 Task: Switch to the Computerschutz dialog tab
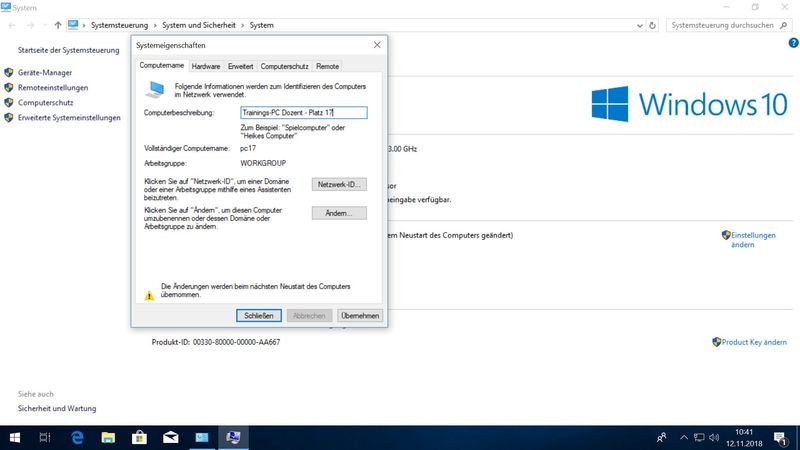tap(284, 66)
